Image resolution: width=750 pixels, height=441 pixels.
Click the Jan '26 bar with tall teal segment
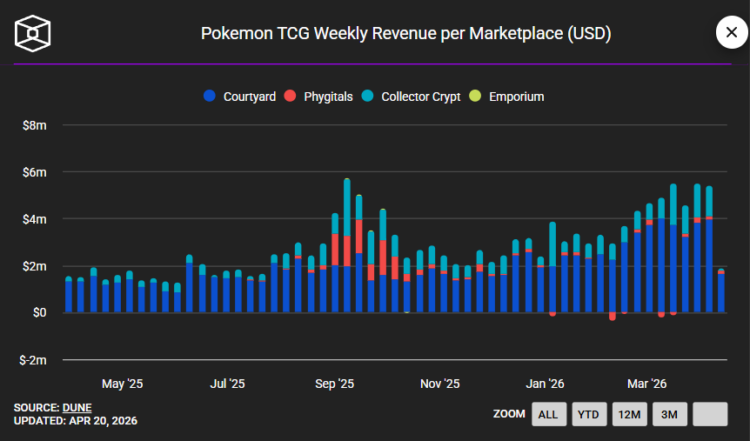552,268
